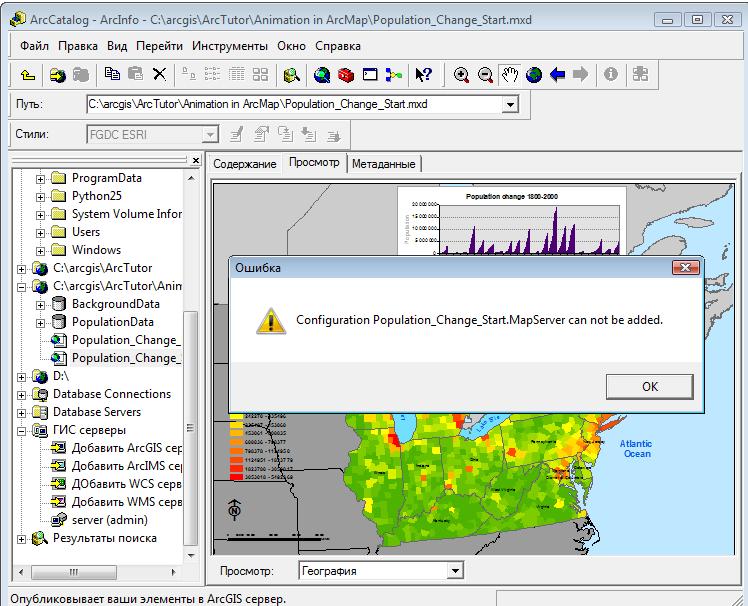Select Добавить WMS сервер item
Image resolution: width=748 pixels, height=606 pixels.
coord(116,502)
